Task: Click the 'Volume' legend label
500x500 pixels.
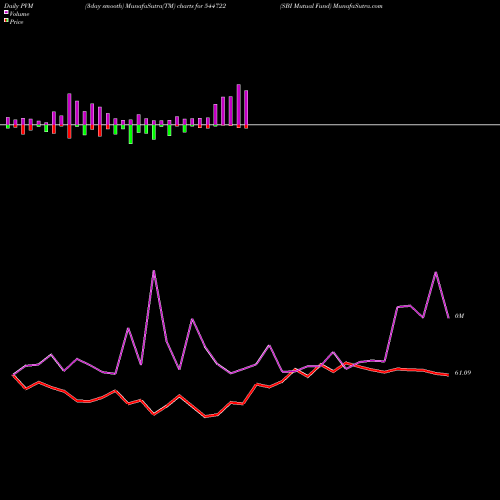Action: [x=19, y=14]
